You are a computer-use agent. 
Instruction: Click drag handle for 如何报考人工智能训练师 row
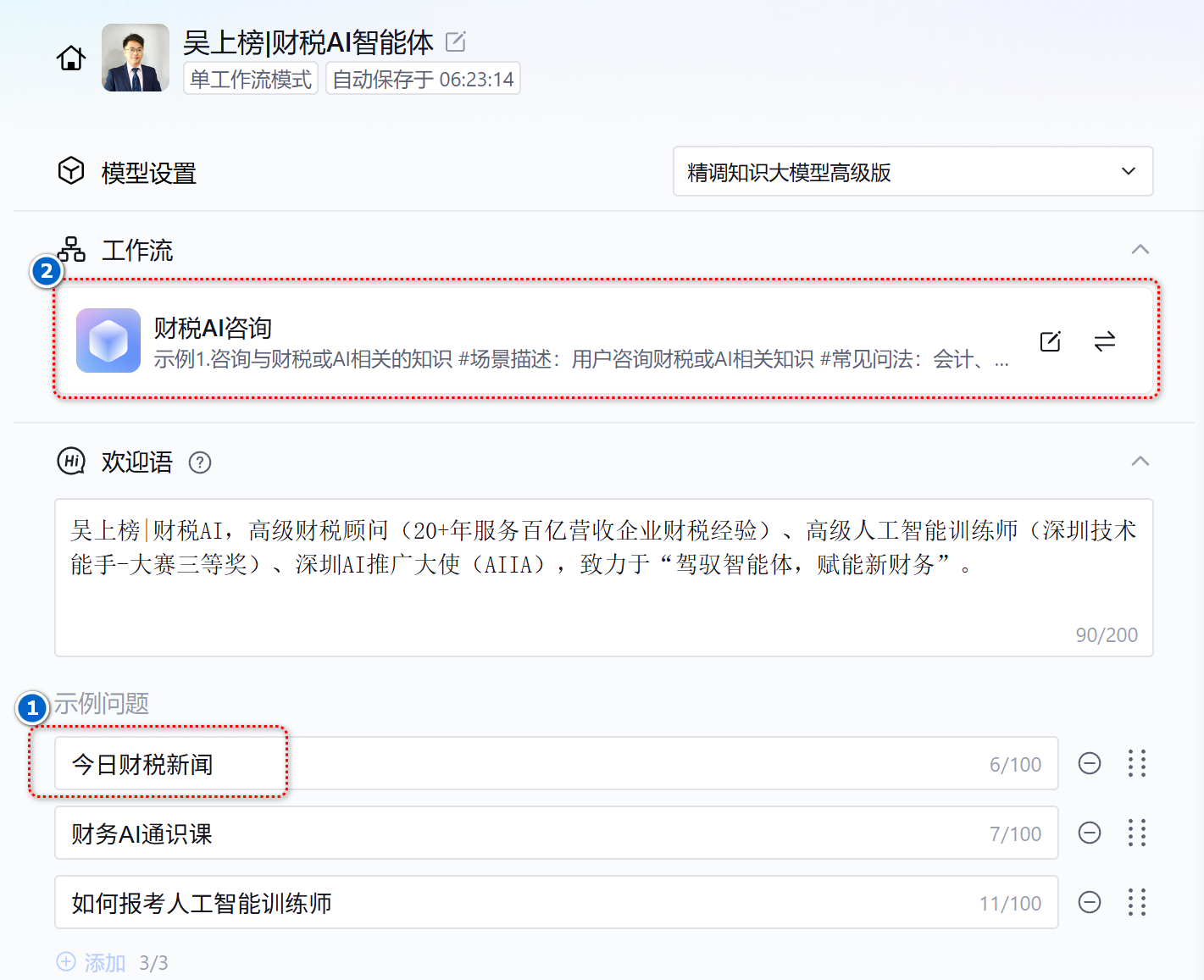1137,902
